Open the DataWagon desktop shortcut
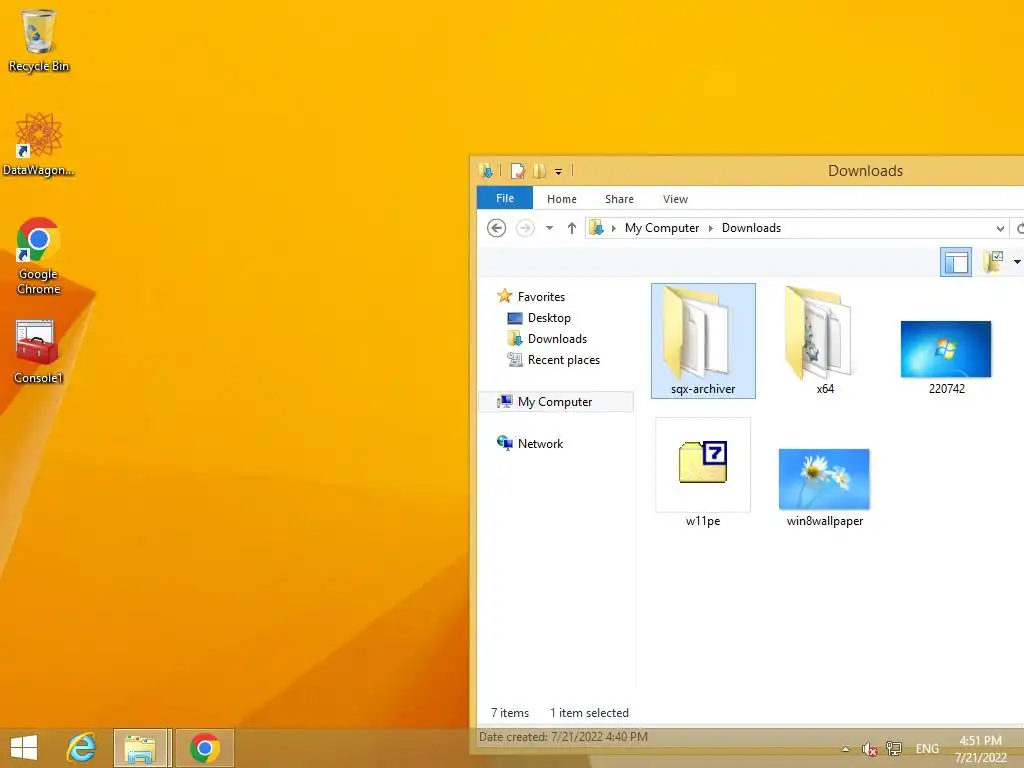The width and height of the screenshot is (1024, 768). point(39,144)
